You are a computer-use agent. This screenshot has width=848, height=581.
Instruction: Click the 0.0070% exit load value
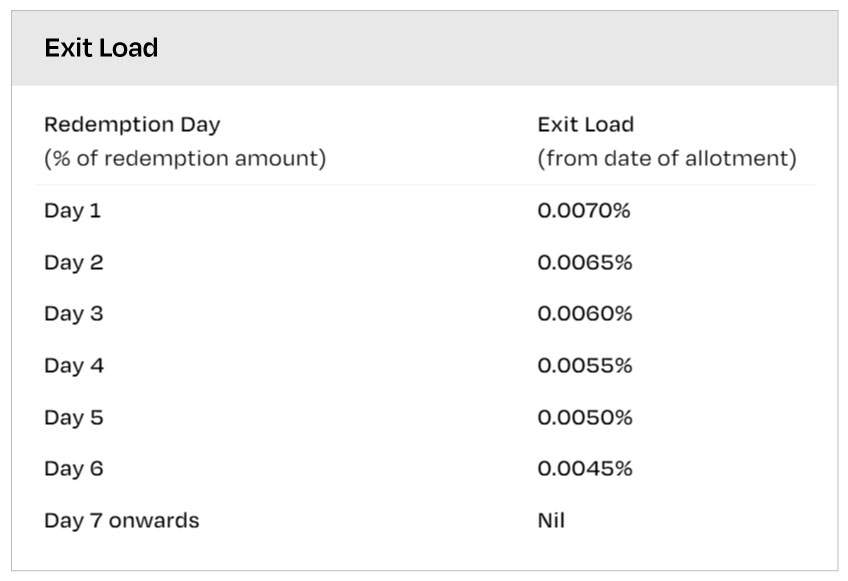(x=585, y=211)
